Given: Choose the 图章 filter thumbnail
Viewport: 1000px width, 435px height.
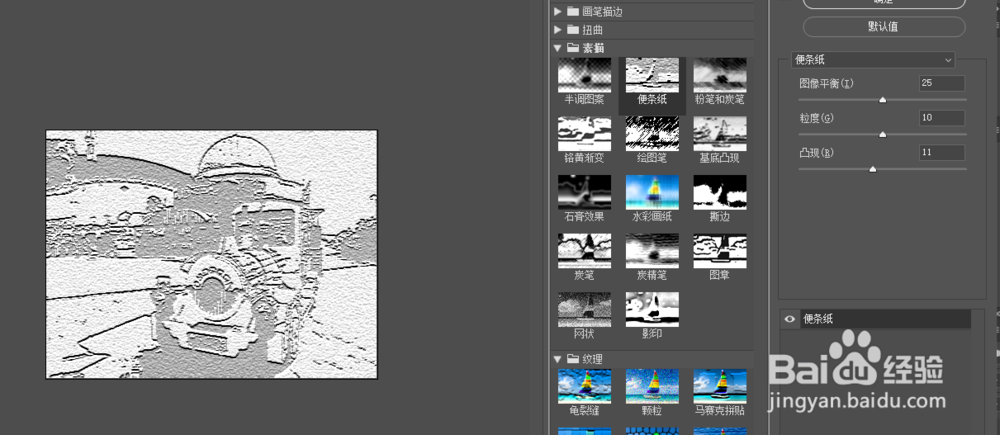Looking at the screenshot, I should point(720,251).
